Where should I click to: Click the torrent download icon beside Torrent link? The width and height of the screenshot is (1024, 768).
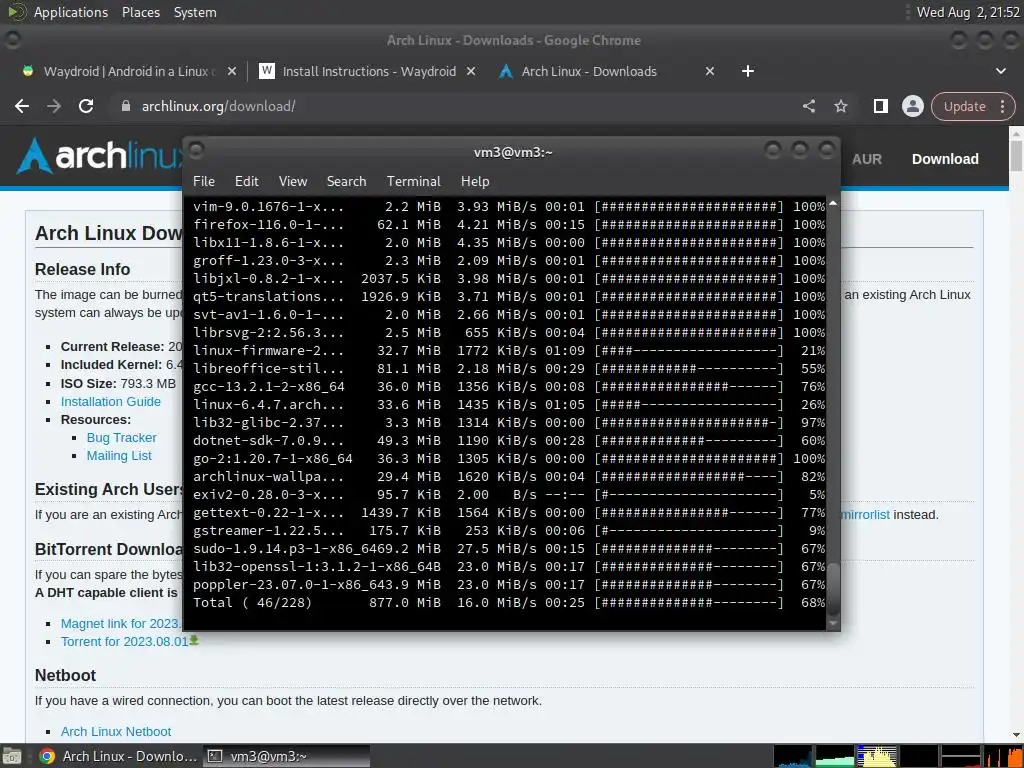coord(194,641)
